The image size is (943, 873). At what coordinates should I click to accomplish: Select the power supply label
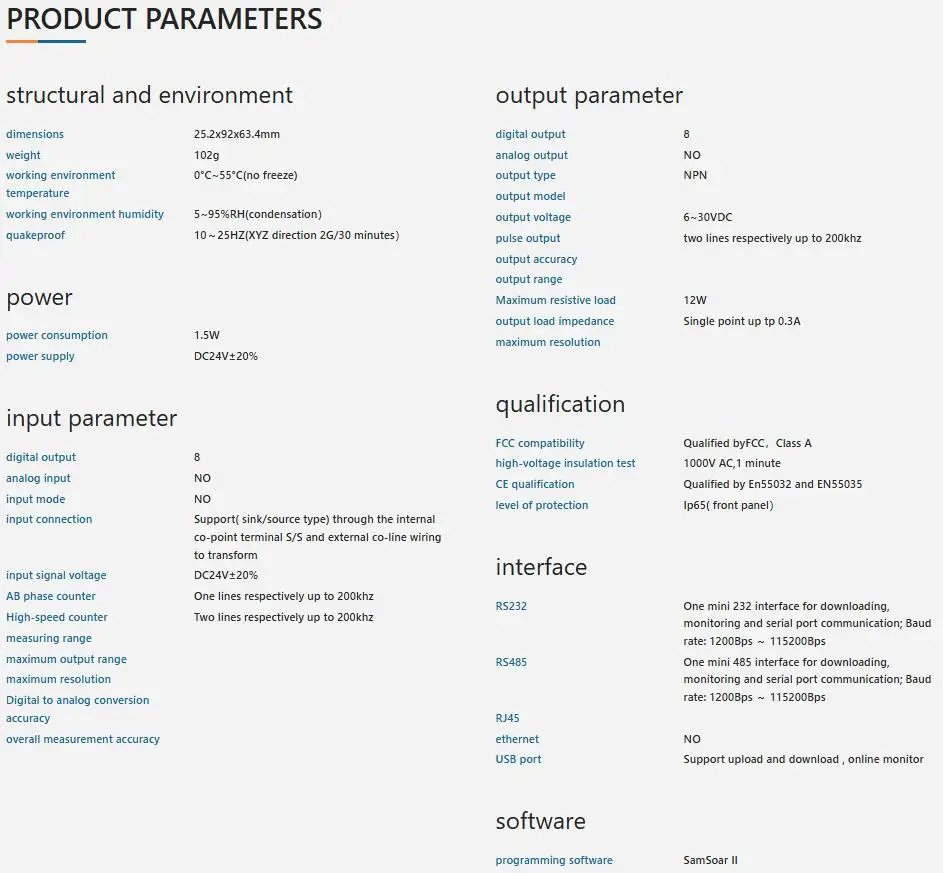pos(40,356)
